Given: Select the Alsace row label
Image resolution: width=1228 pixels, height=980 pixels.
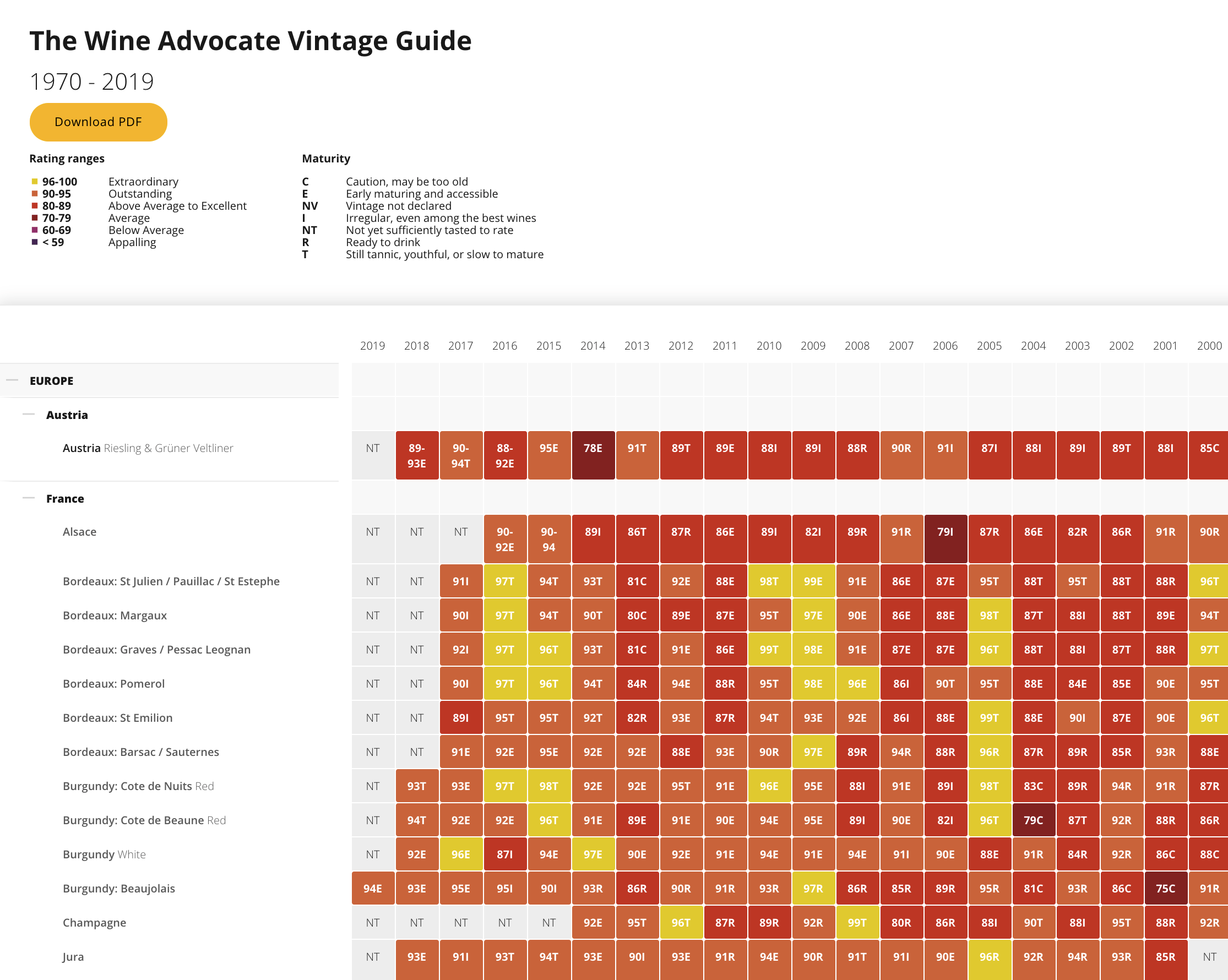Looking at the screenshot, I should 79,532.
